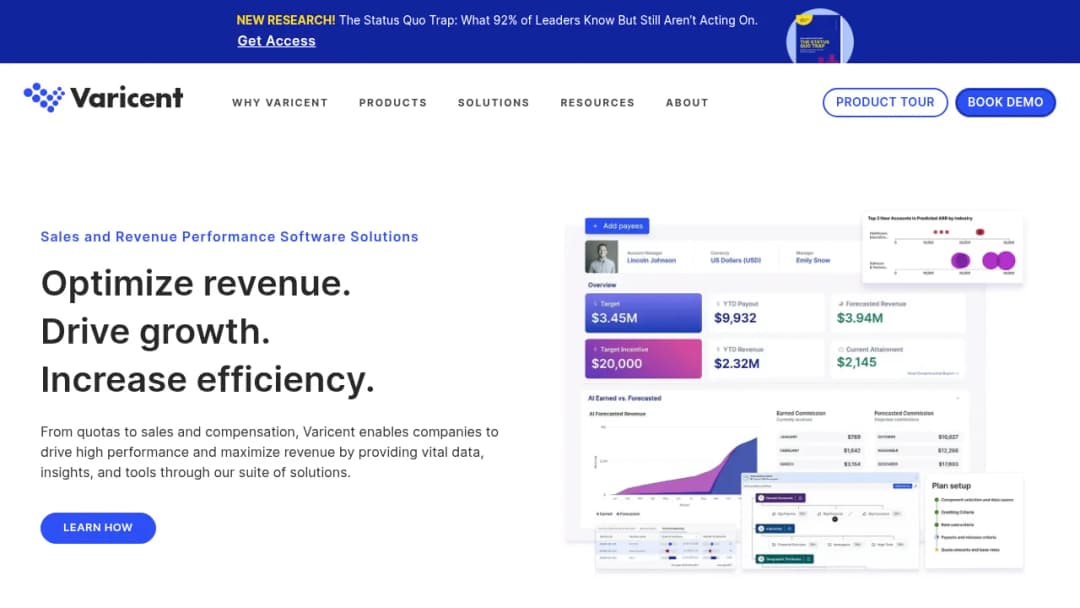The height and width of the screenshot is (608, 1080).
Task: Click the Plan setup heading
Action: pos(951,485)
